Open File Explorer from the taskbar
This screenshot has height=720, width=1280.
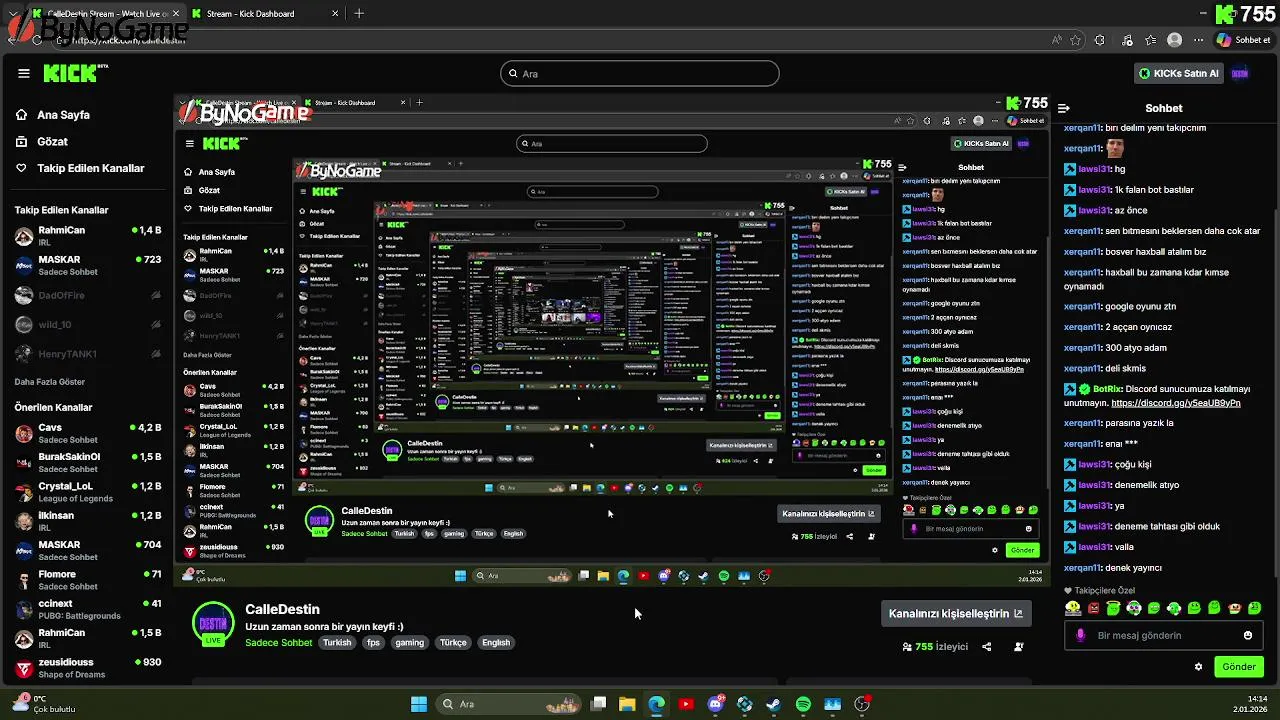pos(627,704)
